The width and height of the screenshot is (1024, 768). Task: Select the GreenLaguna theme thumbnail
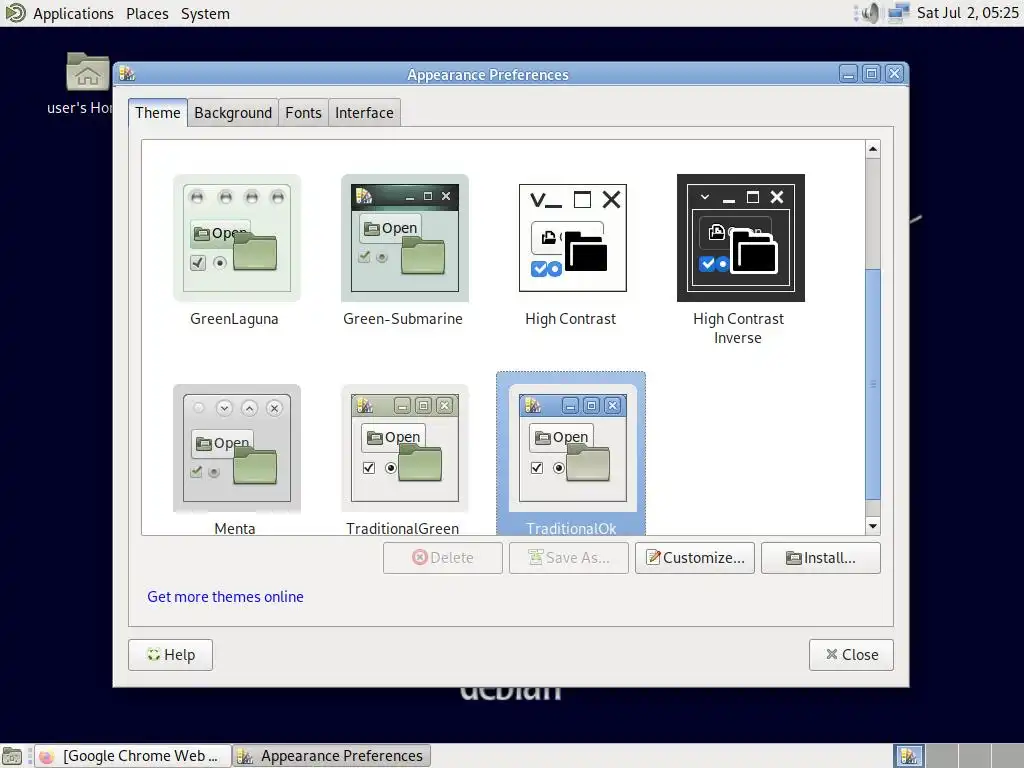pos(236,238)
